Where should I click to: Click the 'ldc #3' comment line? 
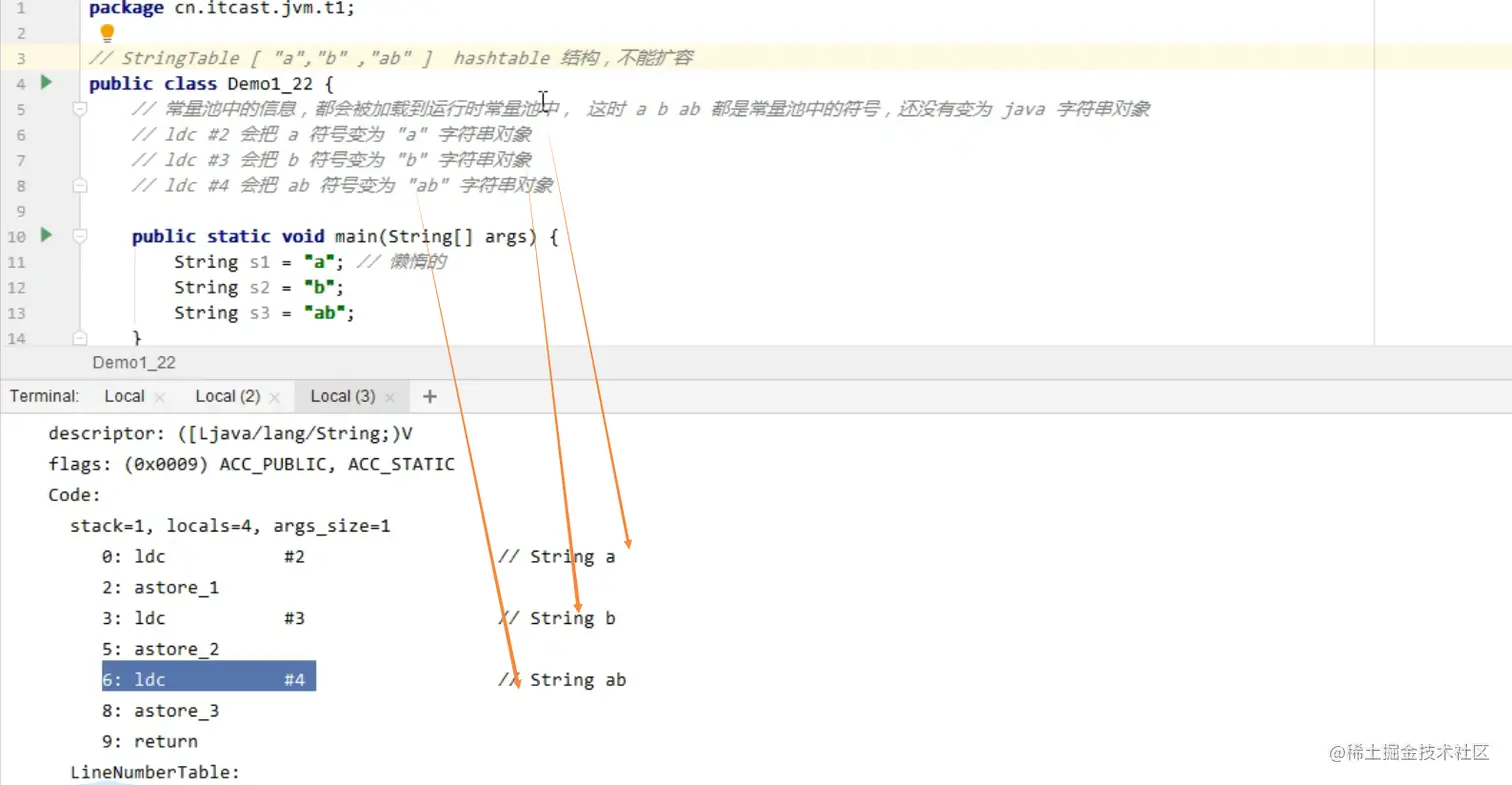click(331, 160)
